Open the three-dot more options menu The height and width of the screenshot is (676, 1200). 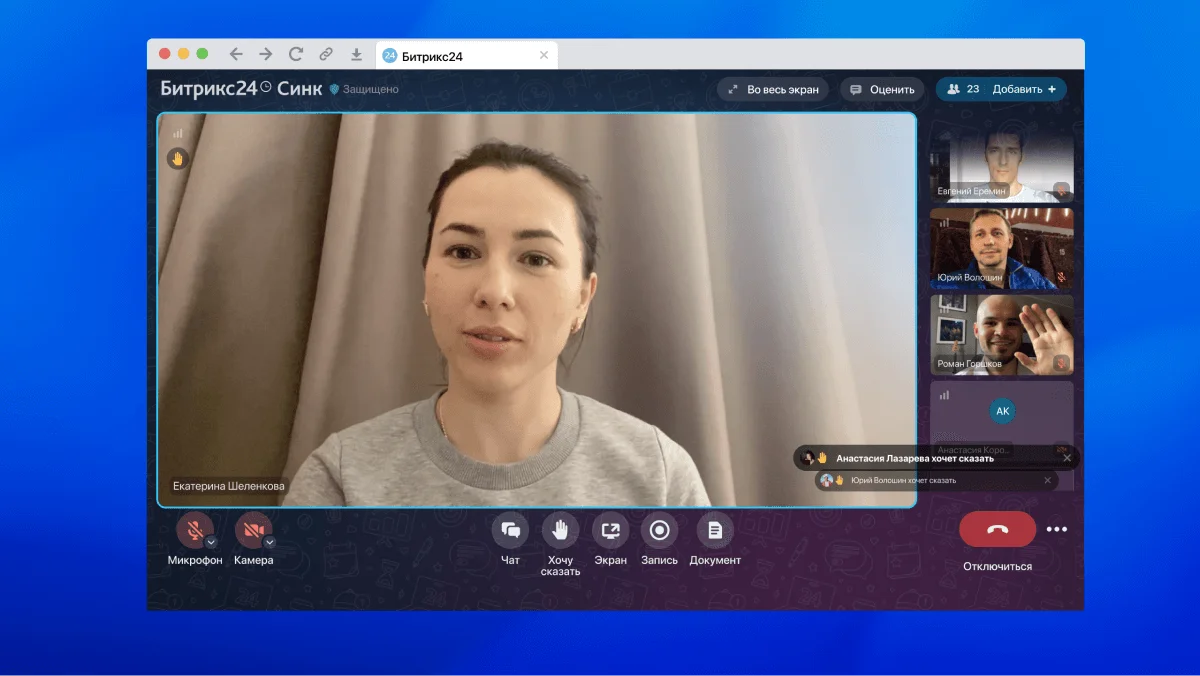click(x=1057, y=530)
